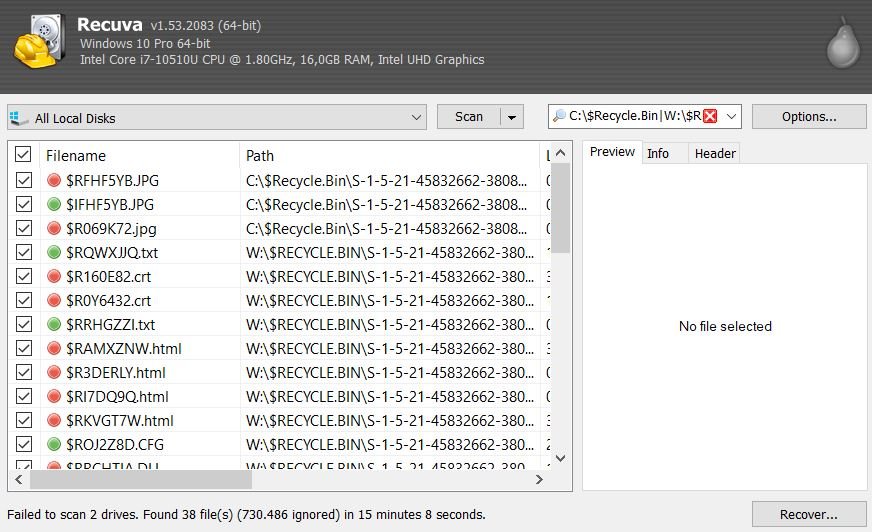Open the Options... dialog

click(x=809, y=117)
